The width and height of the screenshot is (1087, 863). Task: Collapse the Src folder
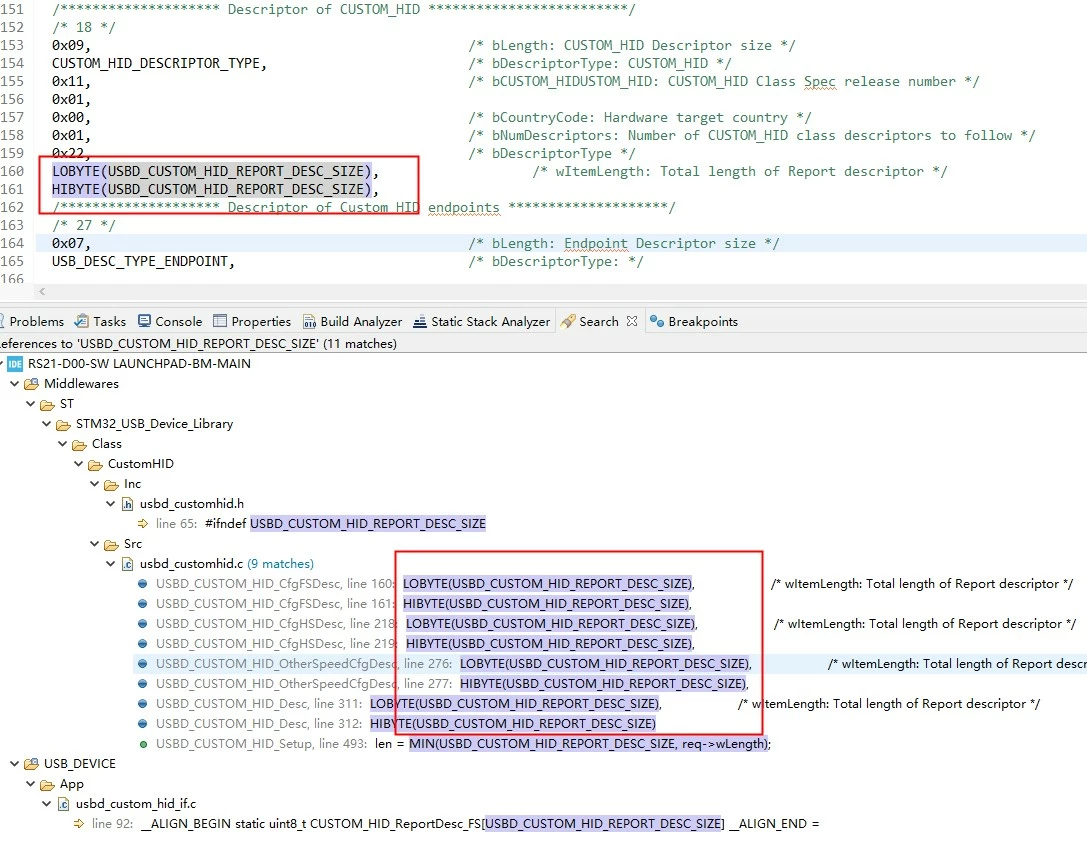click(94, 544)
